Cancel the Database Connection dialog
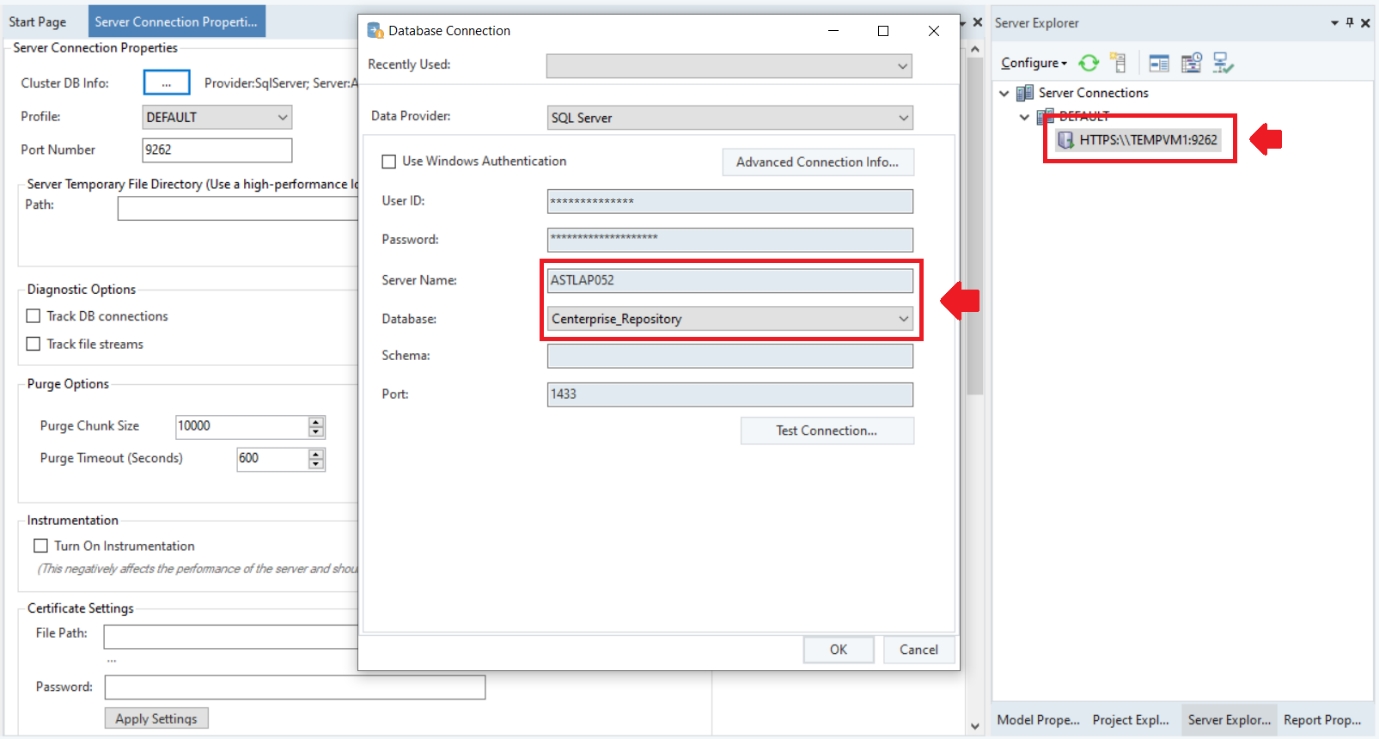The height and width of the screenshot is (739, 1379). [x=919, y=650]
